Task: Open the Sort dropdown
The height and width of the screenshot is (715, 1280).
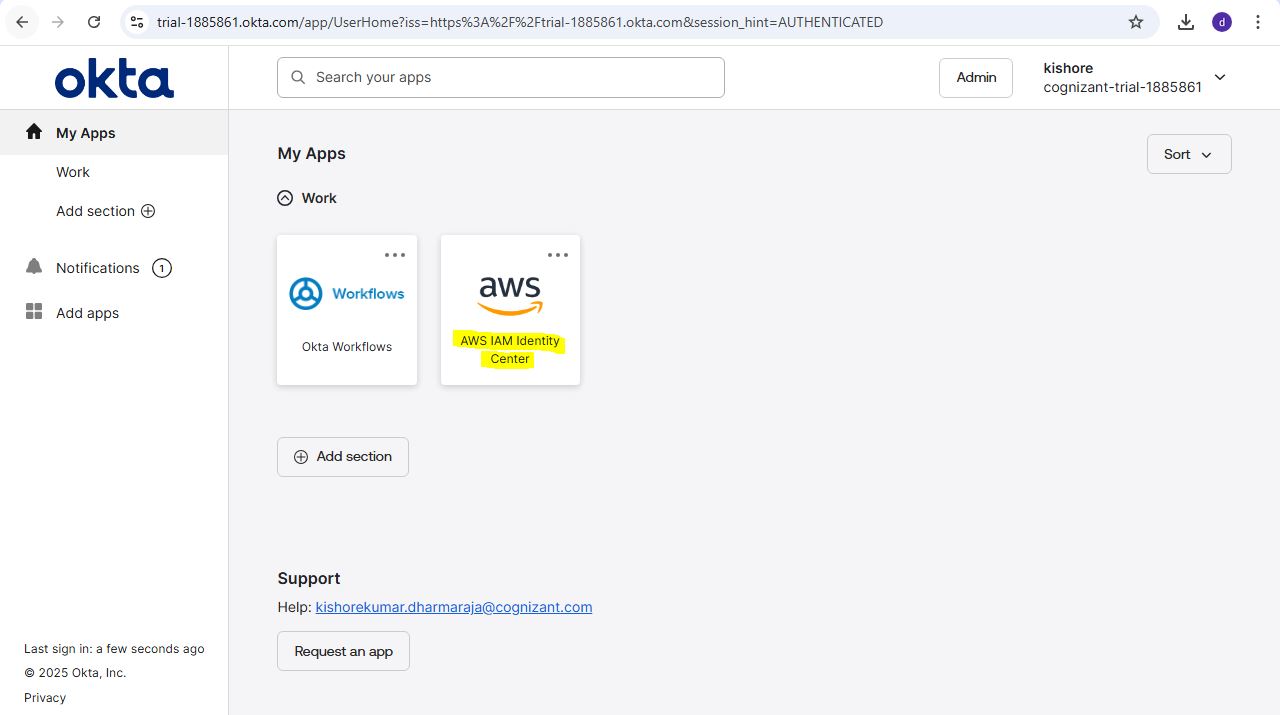Action: [x=1188, y=154]
